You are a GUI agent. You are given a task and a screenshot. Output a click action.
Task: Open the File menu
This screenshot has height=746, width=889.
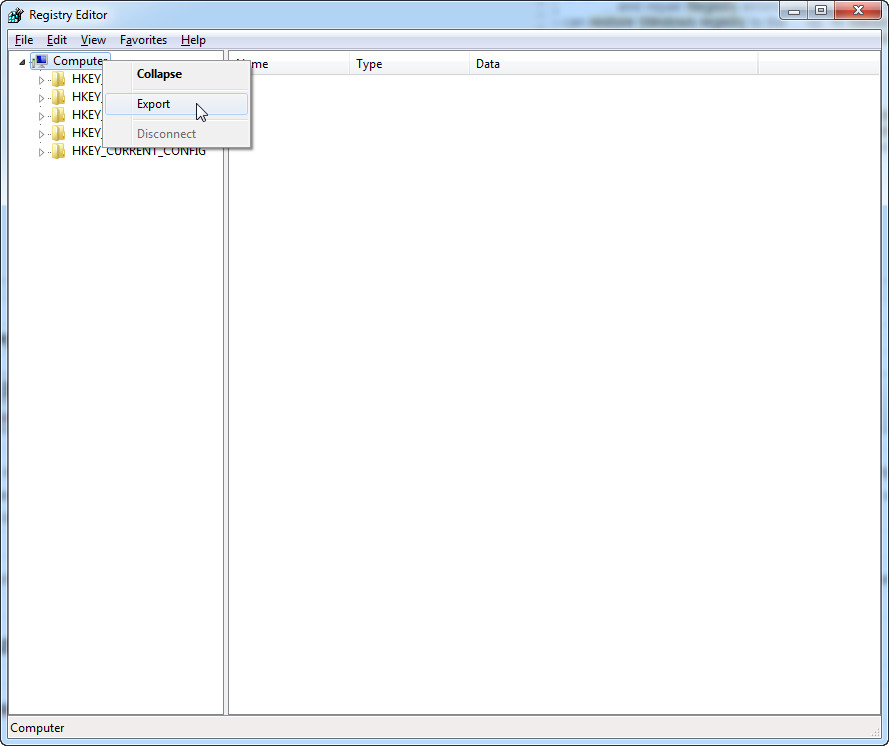click(x=24, y=40)
